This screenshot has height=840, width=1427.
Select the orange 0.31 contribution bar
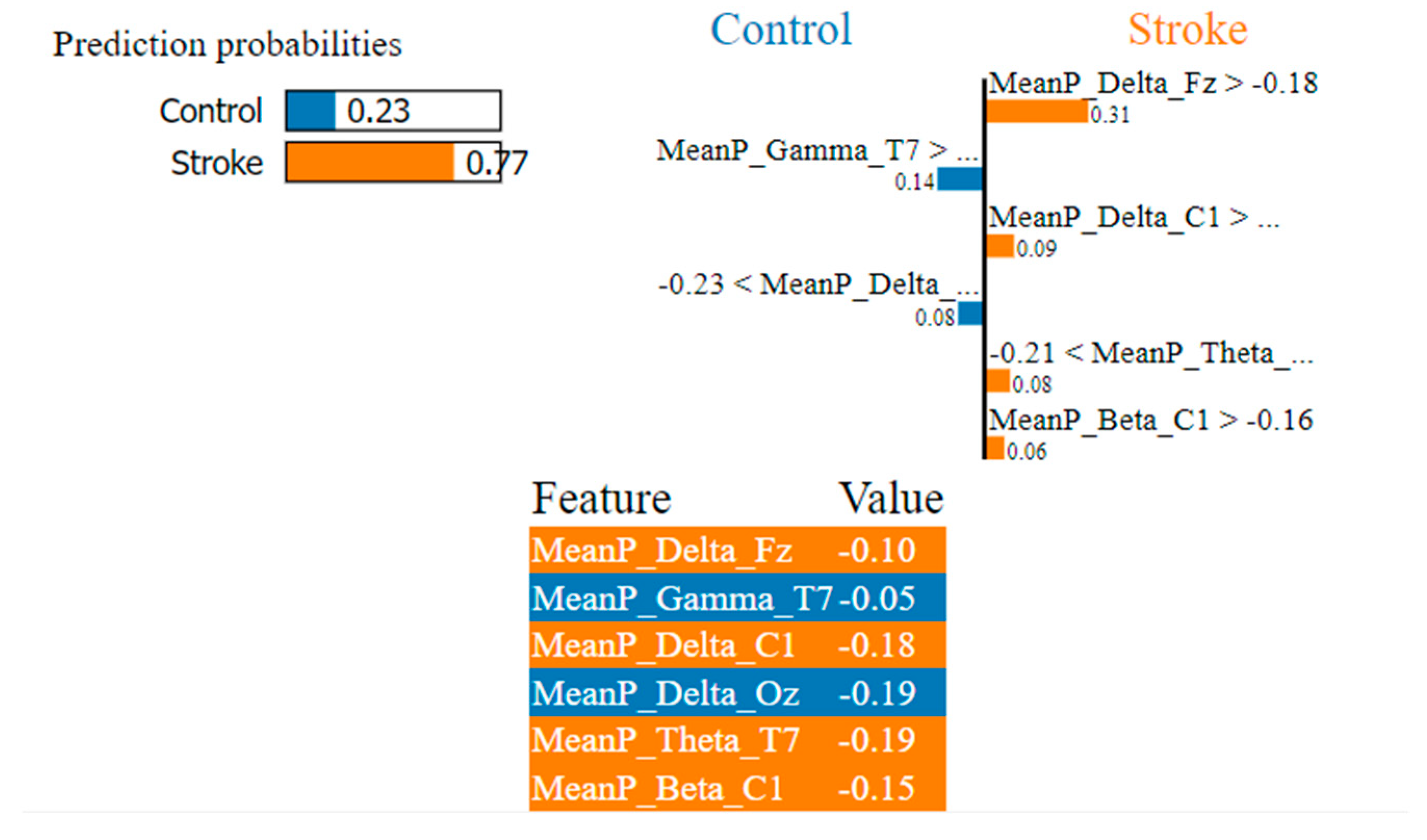click(x=1037, y=112)
